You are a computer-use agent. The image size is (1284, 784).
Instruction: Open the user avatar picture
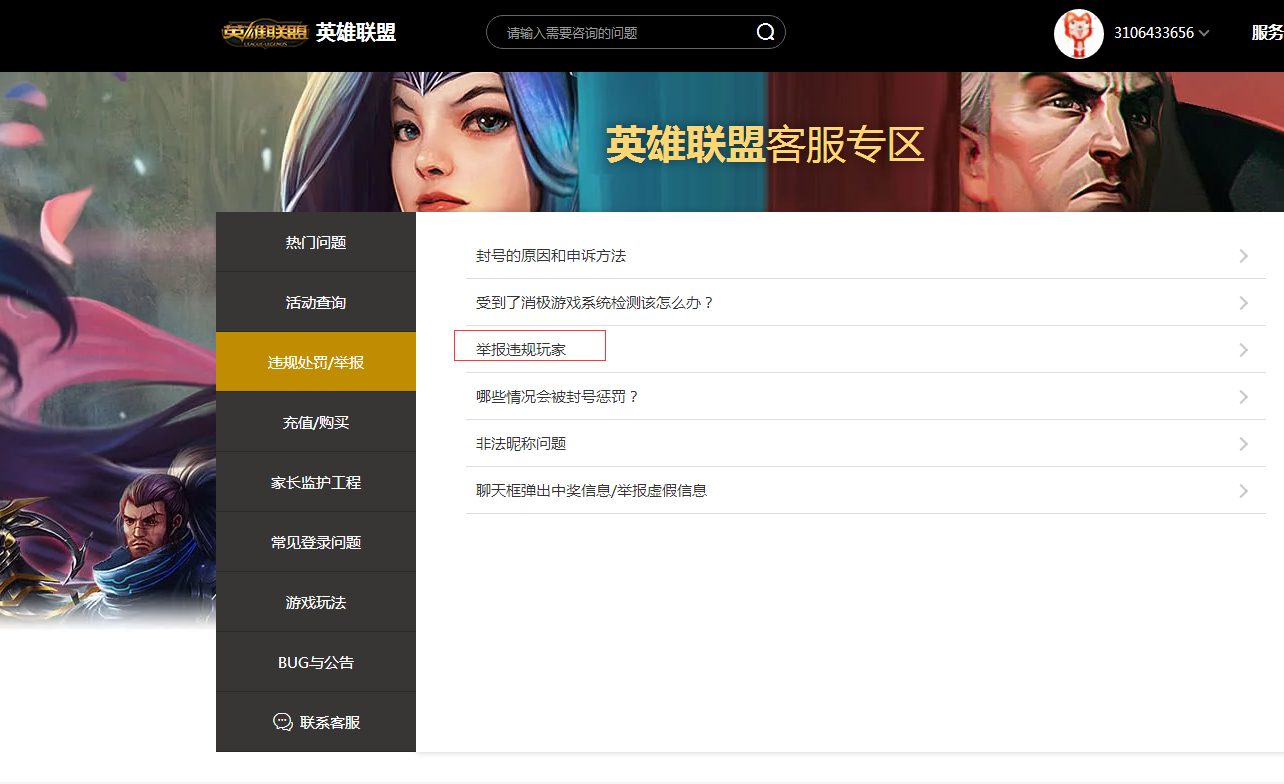1079,33
